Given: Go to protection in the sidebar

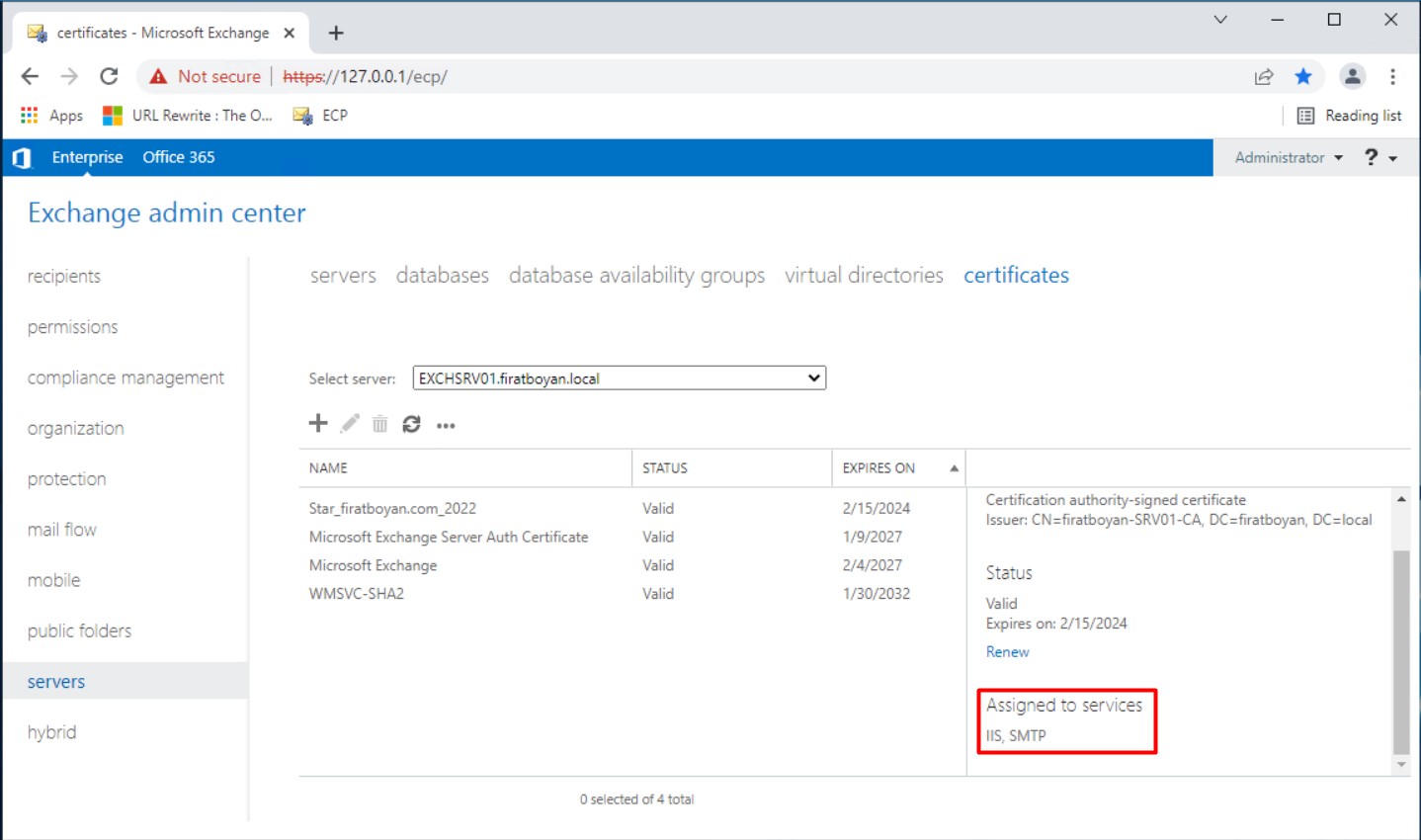Looking at the screenshot, I should tap(66, 479).
